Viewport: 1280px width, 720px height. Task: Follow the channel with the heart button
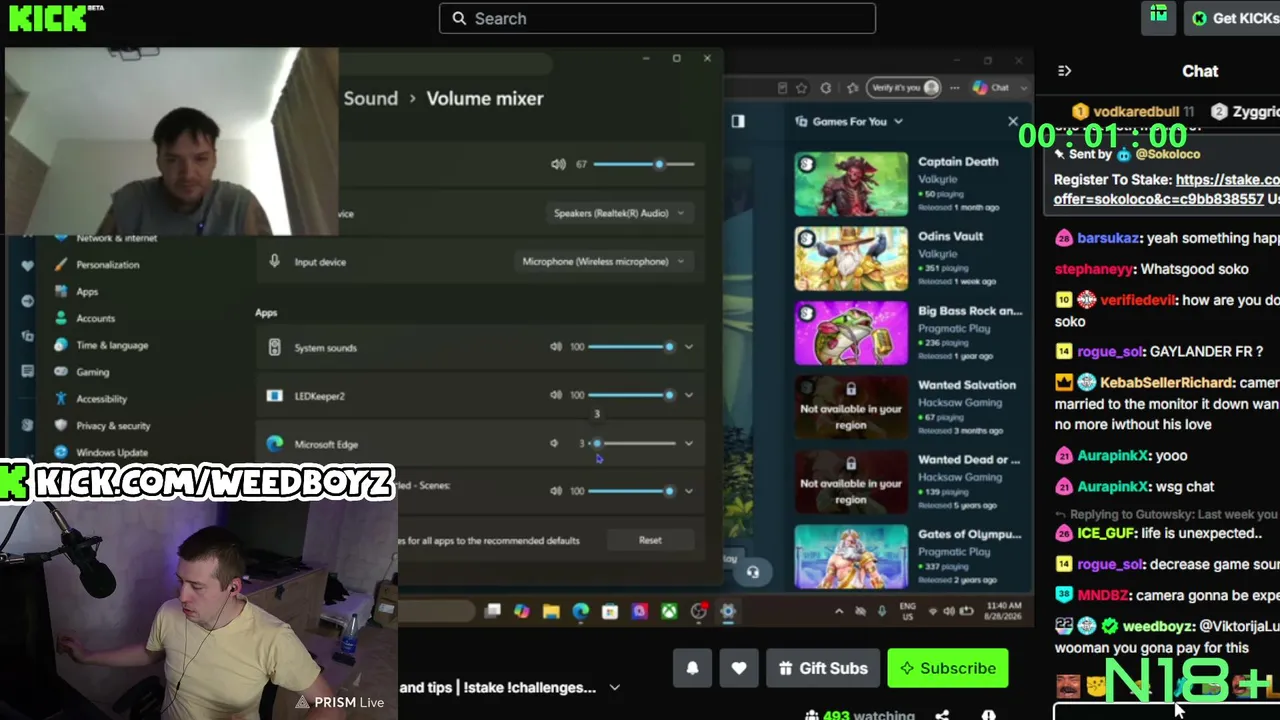coord(739,668)
